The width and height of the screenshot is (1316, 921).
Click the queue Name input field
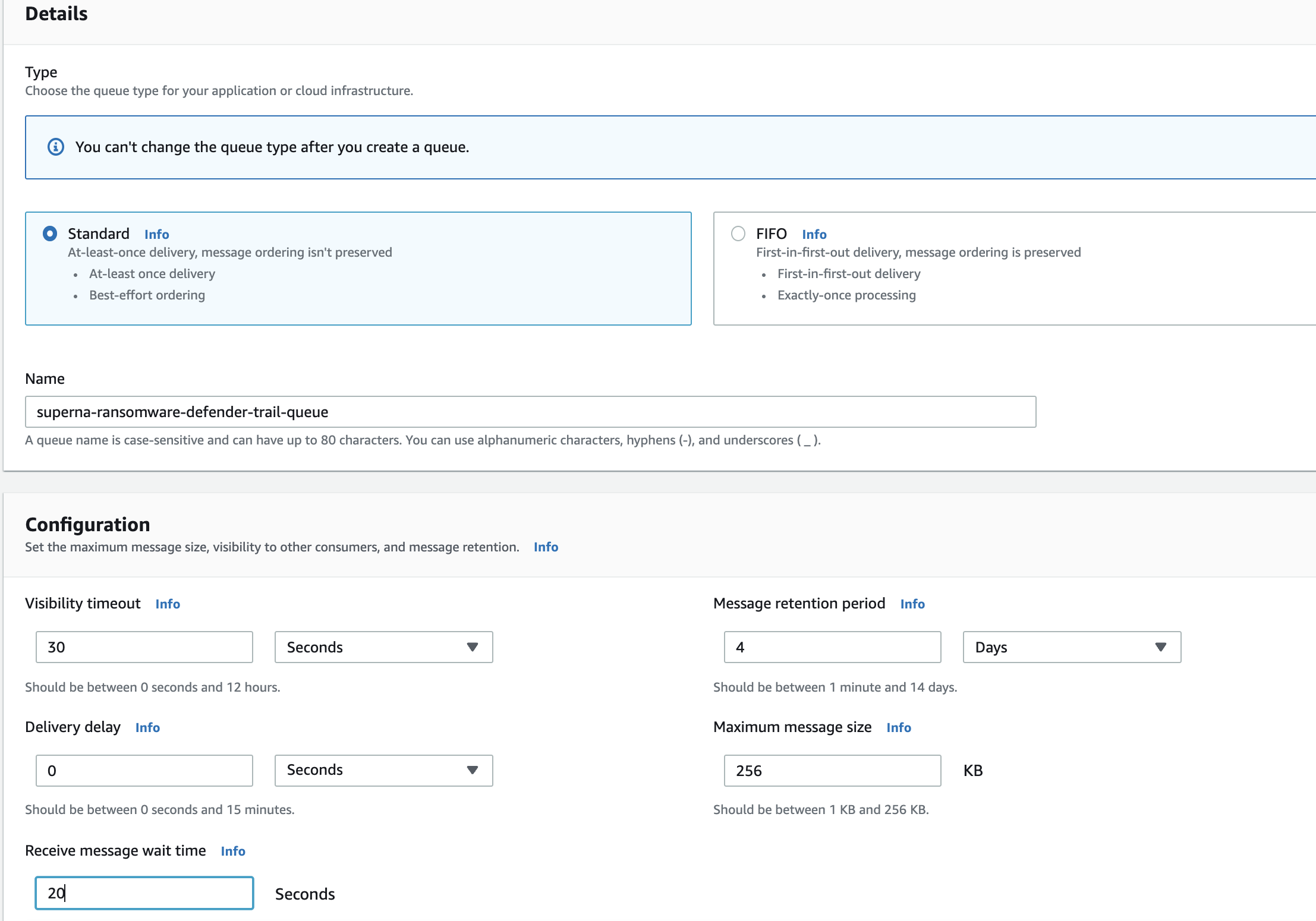coord(531,411)
